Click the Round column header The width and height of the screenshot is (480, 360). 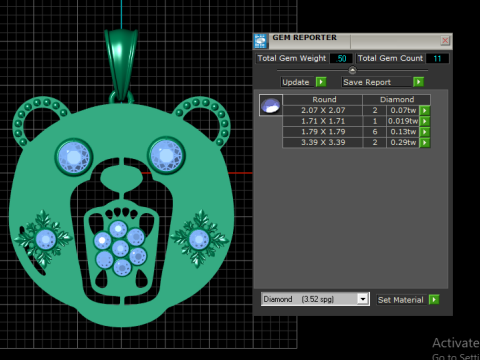[323, 99]
